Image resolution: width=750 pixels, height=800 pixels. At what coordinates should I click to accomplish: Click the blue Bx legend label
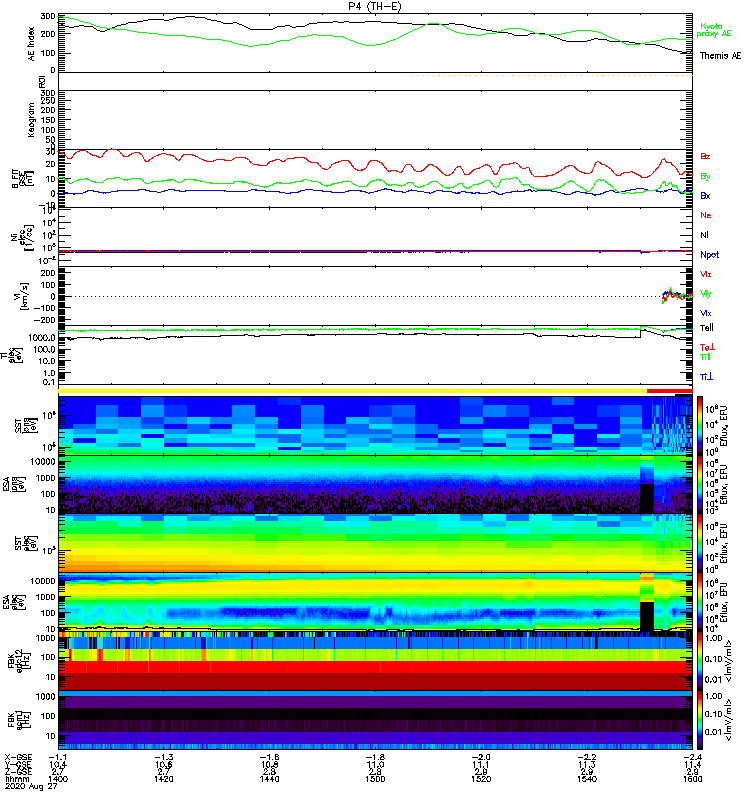705,195
